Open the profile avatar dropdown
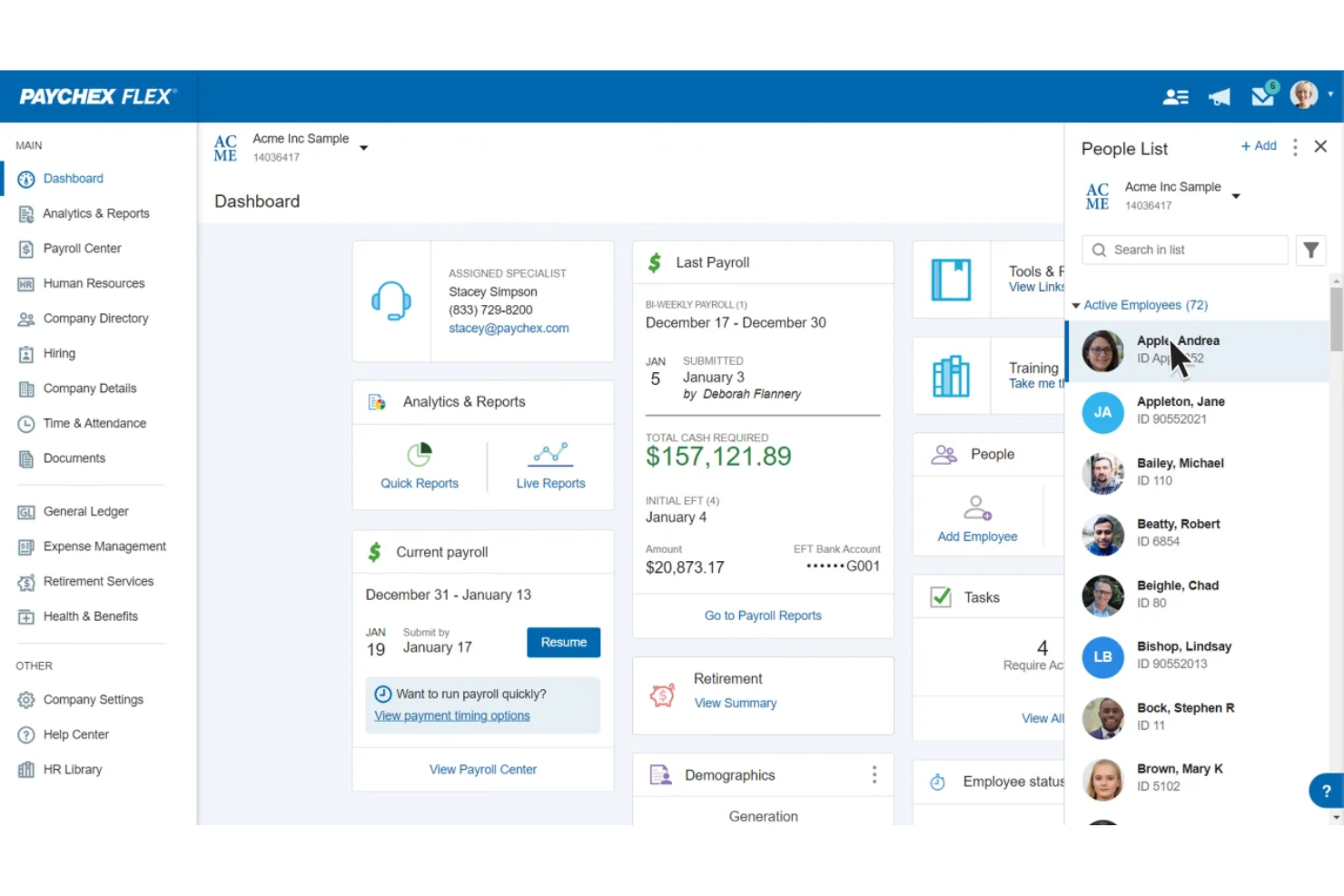The image size is (1344, 896). click(x=1304, y=94)
